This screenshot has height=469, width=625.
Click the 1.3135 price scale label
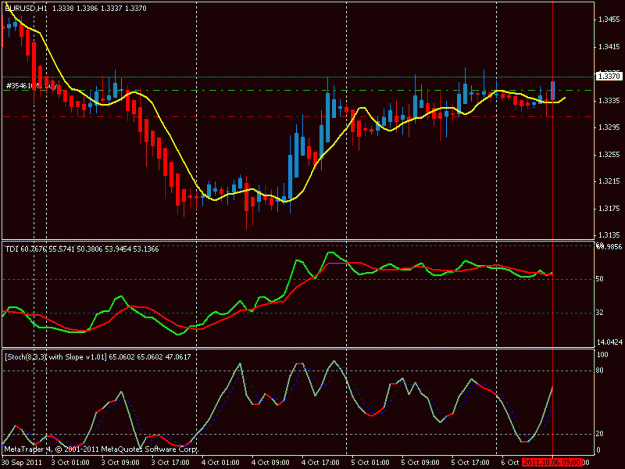point(609,235)
